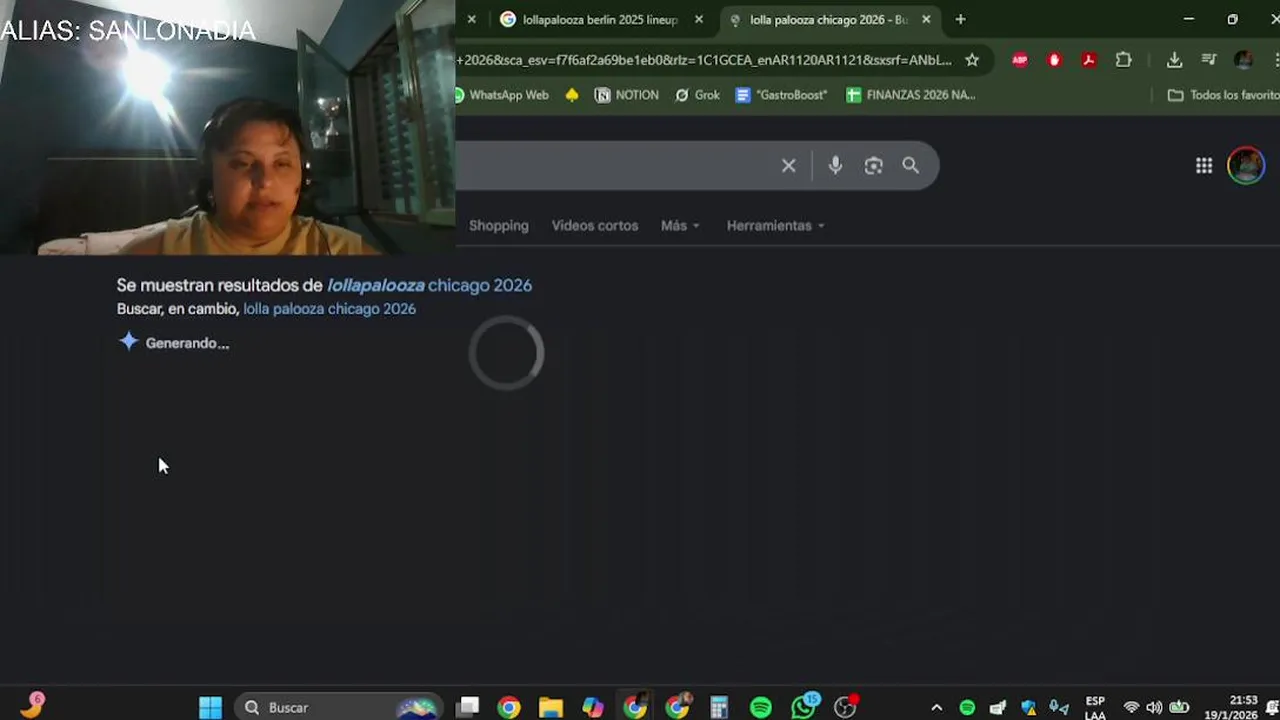Open the ESP LAA language switcher
The image size is (1280, 720).
(x=1095, y=707)
